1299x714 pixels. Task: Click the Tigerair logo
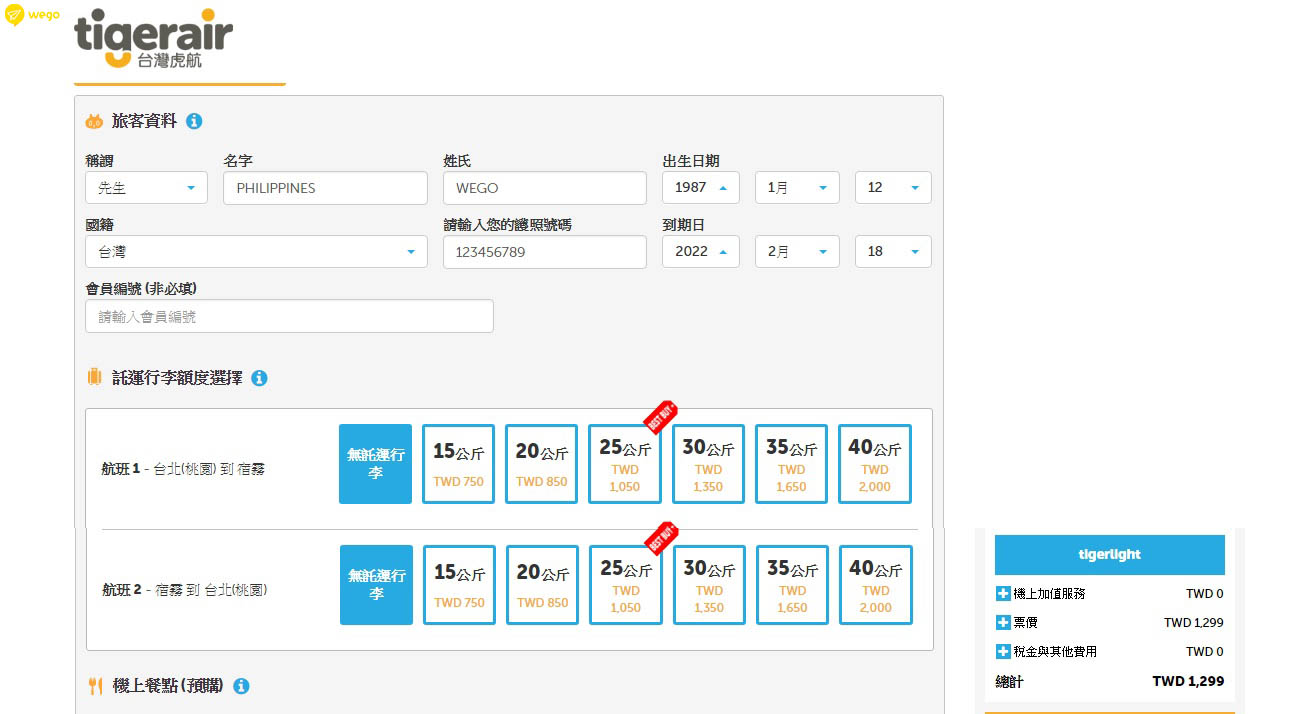(x=153, y=38)
